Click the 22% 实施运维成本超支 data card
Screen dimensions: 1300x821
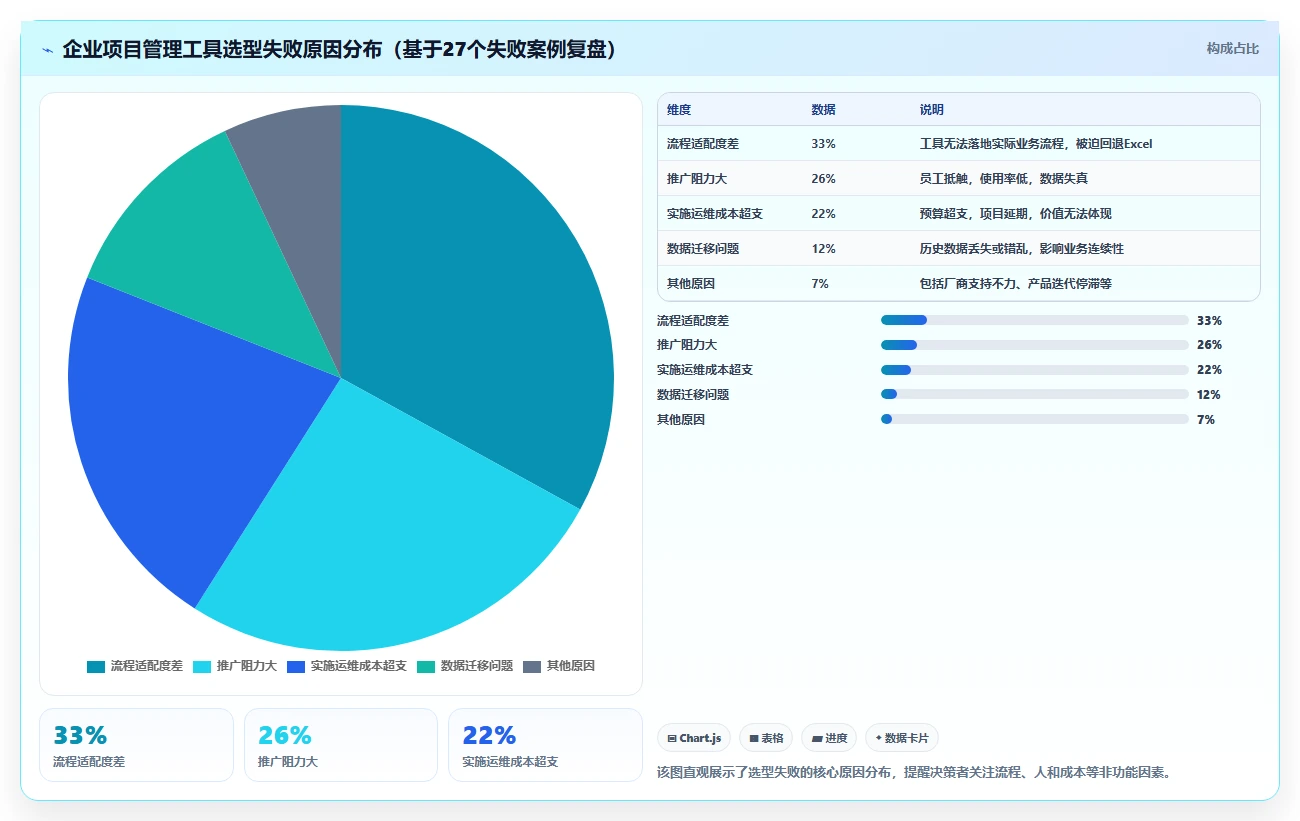[x=545, y=745]
